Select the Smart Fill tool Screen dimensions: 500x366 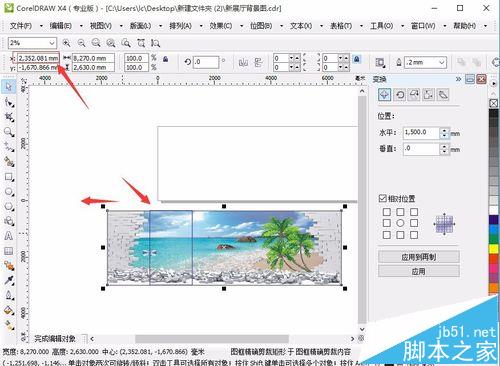[9, 162]
